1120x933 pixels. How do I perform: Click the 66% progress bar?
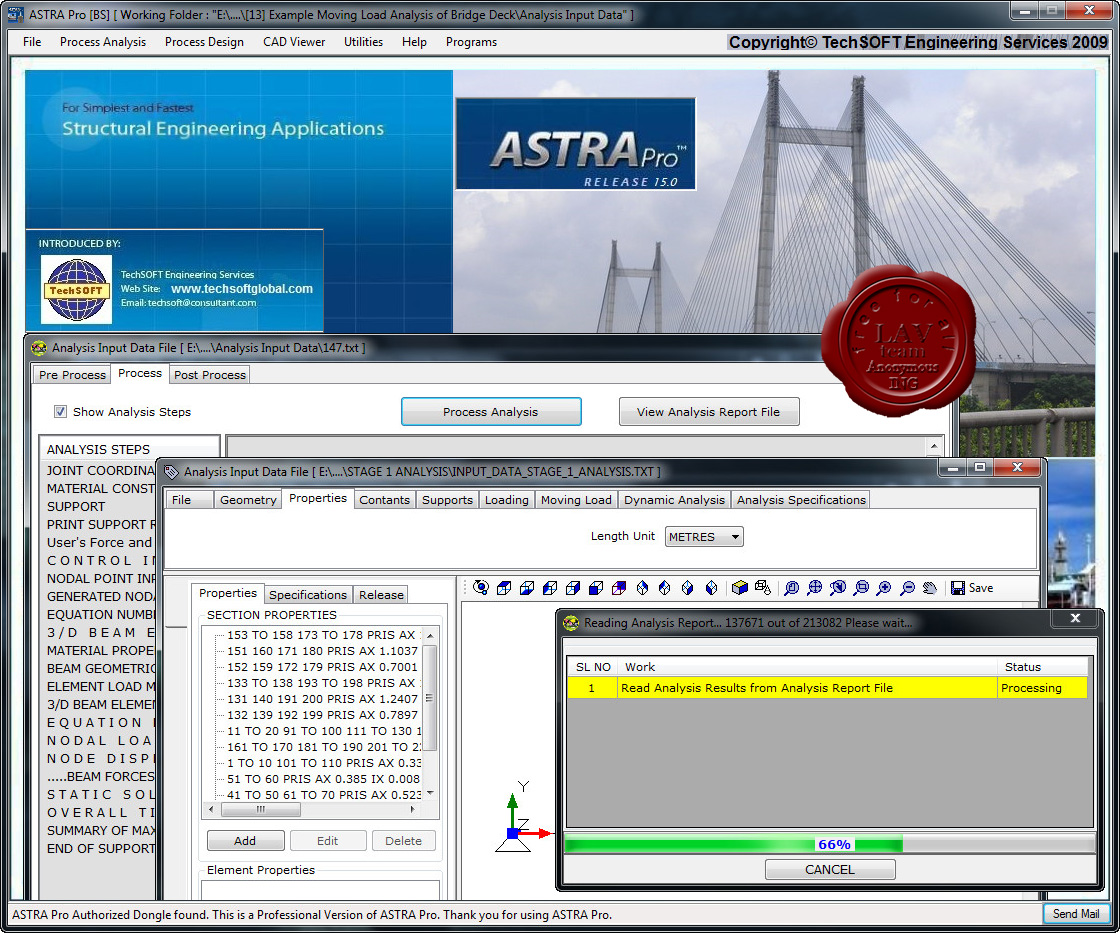[829, 844]
